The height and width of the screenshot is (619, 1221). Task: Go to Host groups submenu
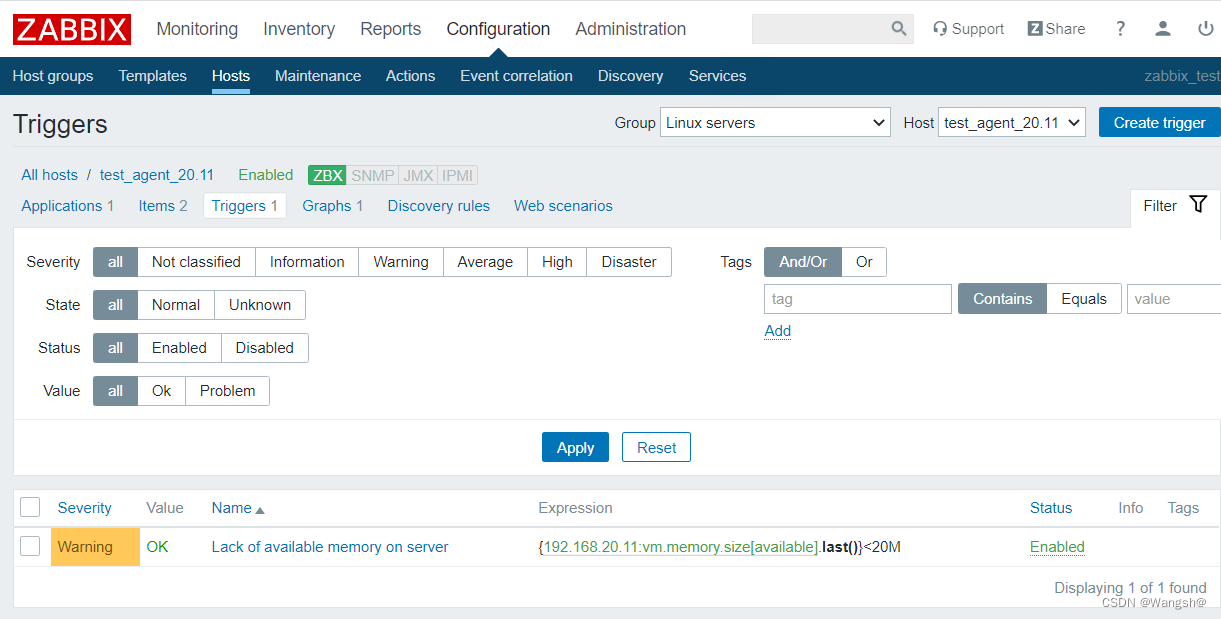53,76
